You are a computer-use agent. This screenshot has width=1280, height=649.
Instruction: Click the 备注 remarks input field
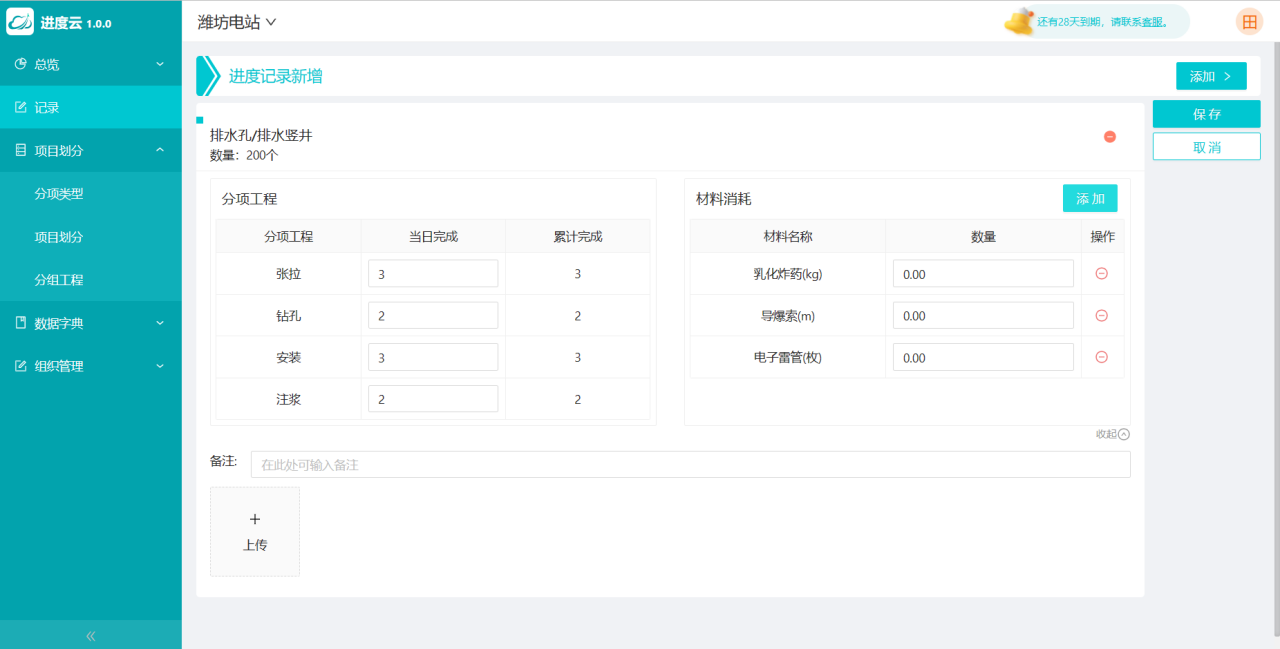point(690,465)
